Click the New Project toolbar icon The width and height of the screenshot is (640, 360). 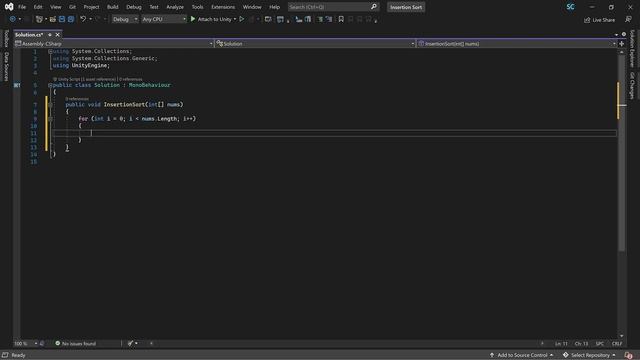tap(39, 19)
